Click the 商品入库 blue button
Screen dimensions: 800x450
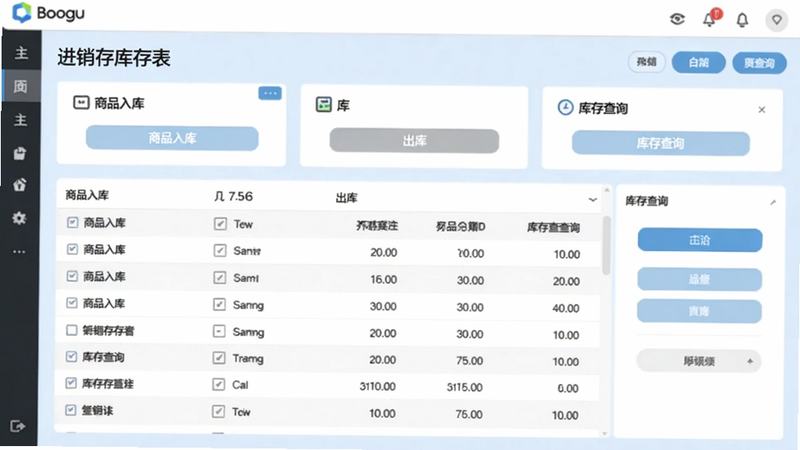pos(172,138)
